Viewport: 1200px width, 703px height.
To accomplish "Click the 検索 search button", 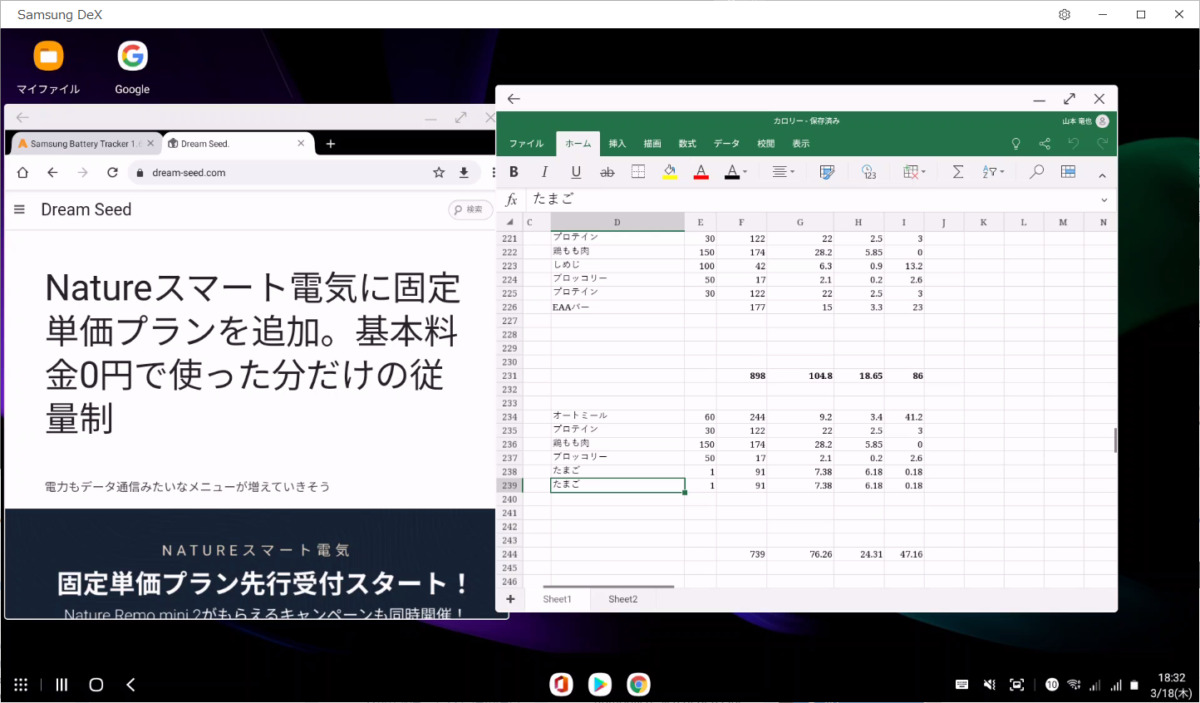I will click(x=470, y=209).
